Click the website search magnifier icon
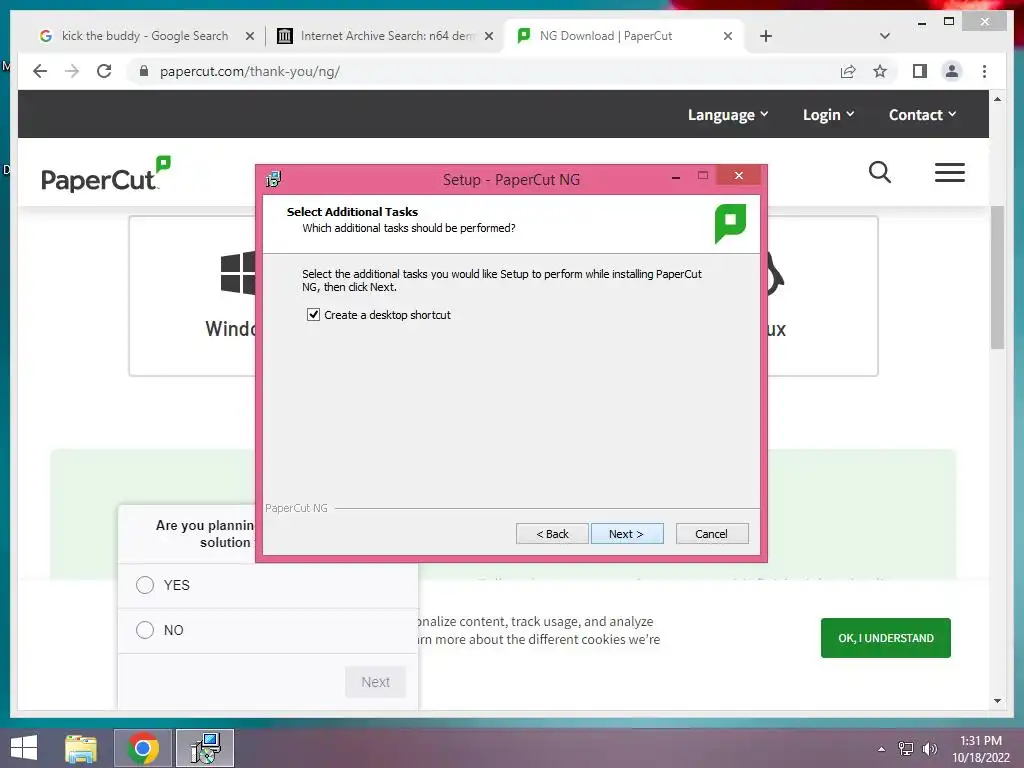The height and width of the screenshot is (768, 1024). point(880,172)
